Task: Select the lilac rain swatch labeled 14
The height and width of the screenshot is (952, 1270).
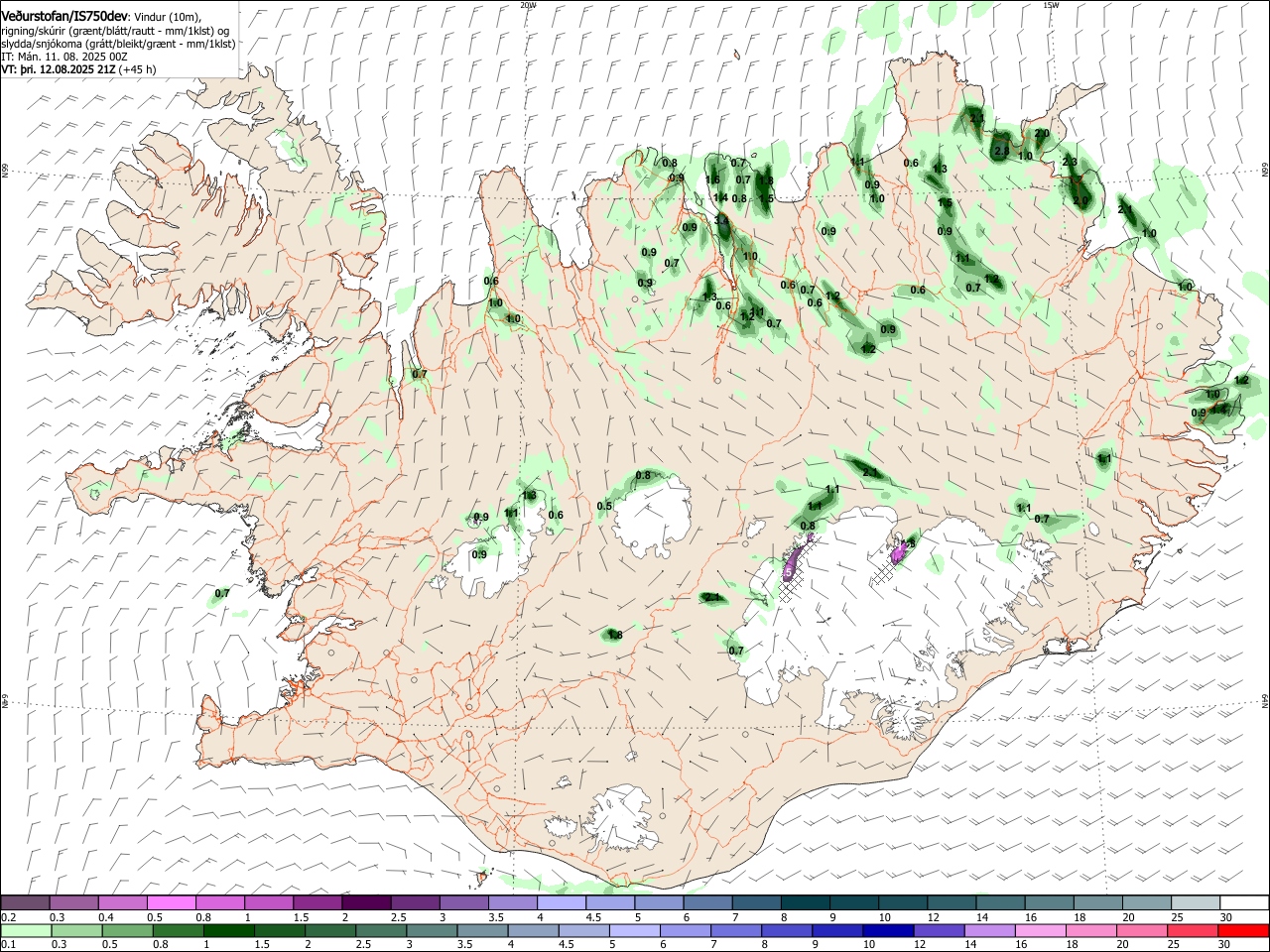Action: [x=989, y=931]
